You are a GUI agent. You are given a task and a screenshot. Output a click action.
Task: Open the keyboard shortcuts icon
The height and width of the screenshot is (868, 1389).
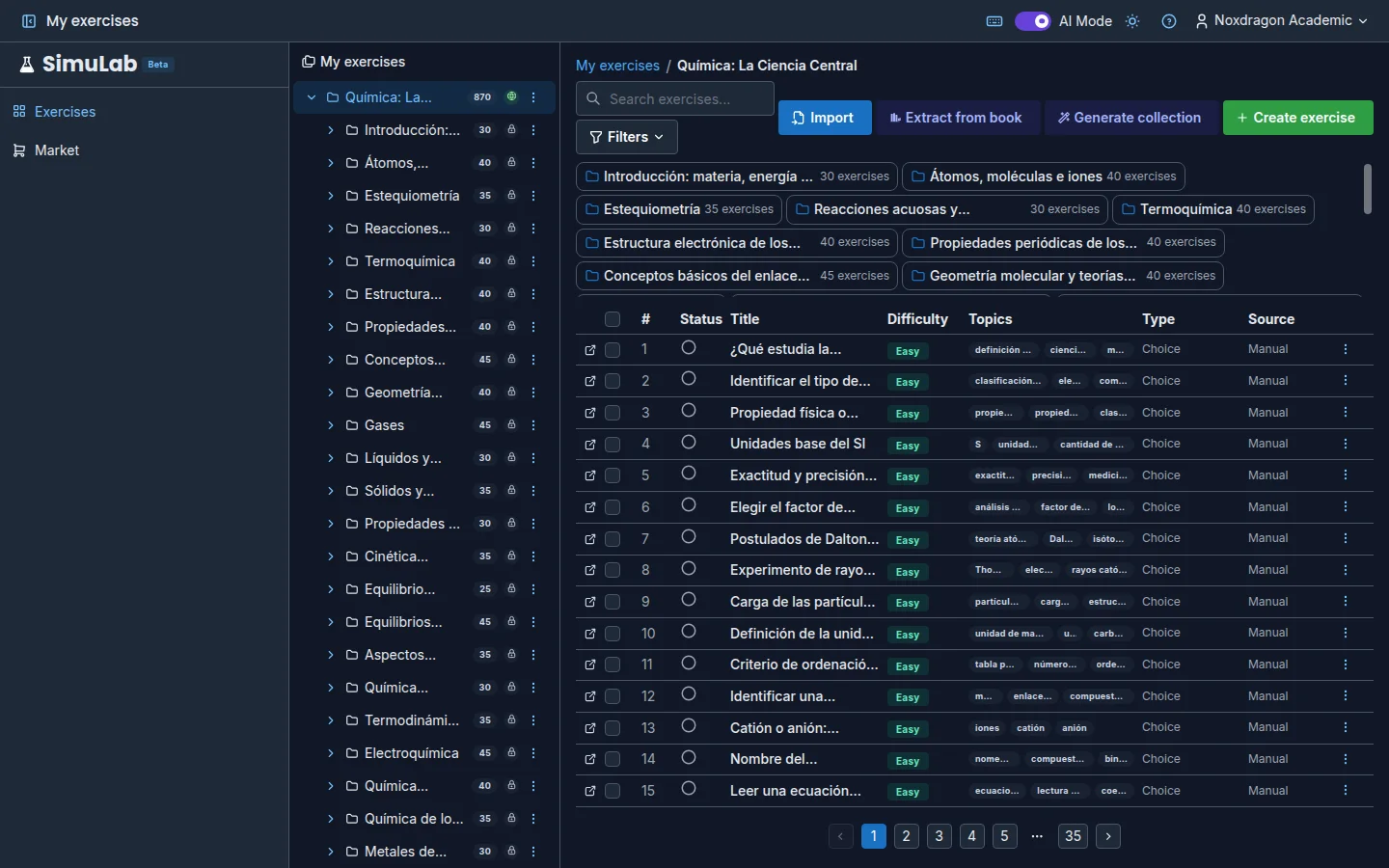(994, 21)
